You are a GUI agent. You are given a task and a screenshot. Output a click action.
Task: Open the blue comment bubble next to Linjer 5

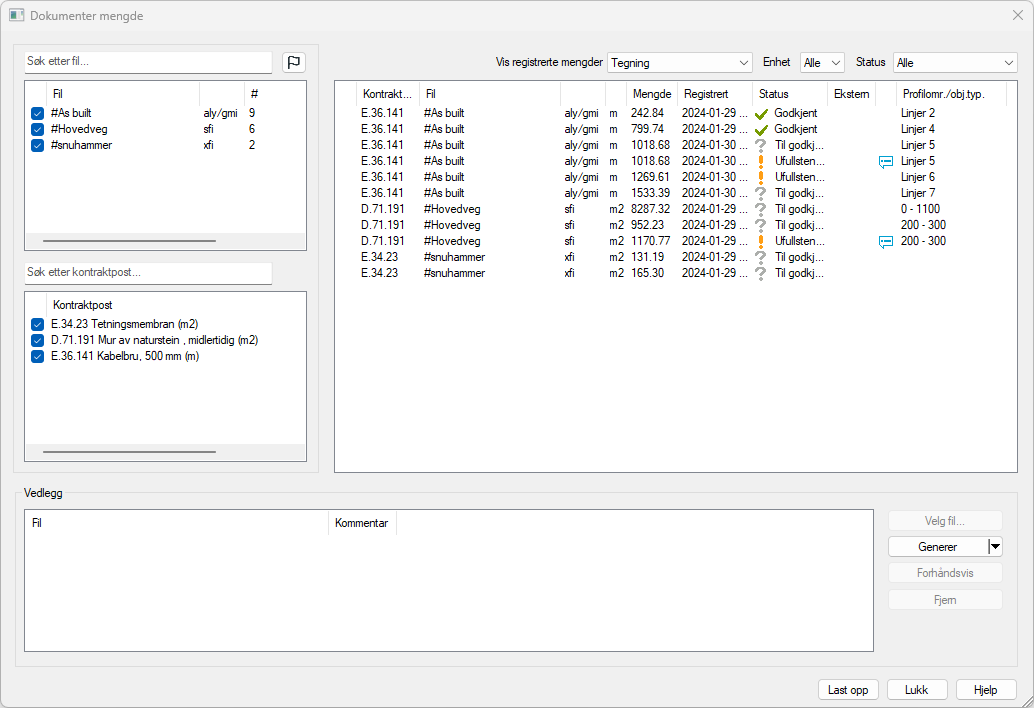tap(884, 161)
